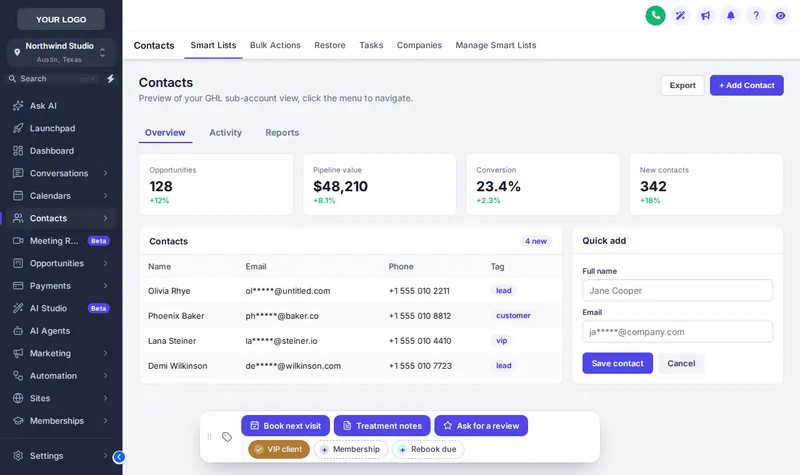Image resolution: width=800 pixels, height=475 pixels.
Task: Click the + Add Contact button
Action: pyautogui.click(x=746, y=85)
